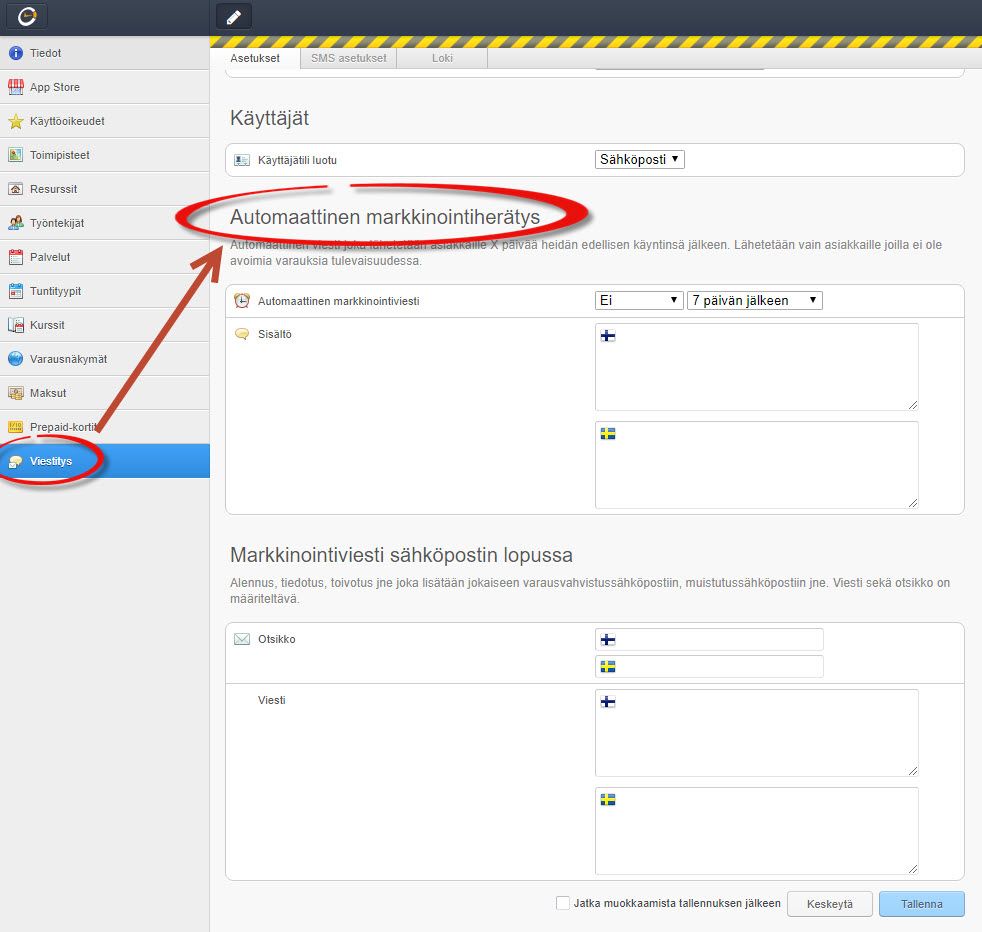Viewport: 982px width, 932px height.
Task: Click the app logo icon in header
Action: click(x=26, y=16)
